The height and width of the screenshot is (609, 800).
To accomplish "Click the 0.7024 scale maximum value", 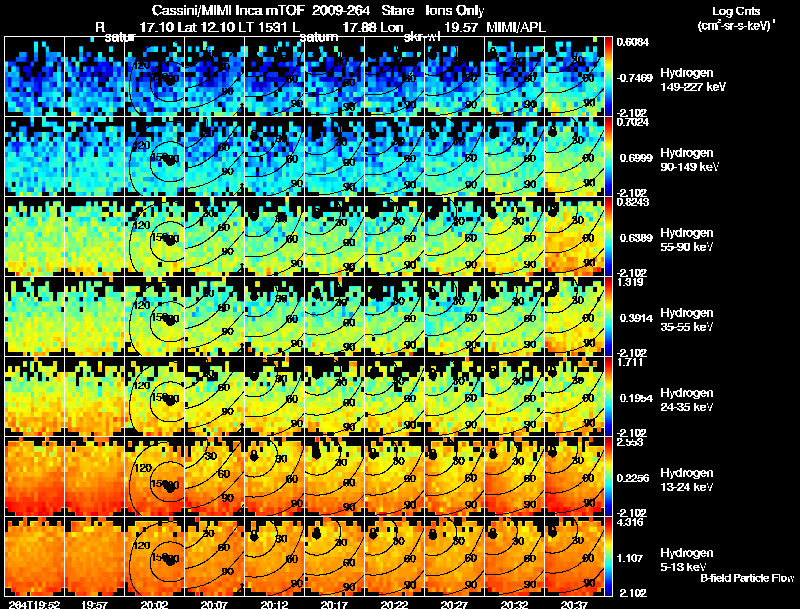I will tap(633, 122).
